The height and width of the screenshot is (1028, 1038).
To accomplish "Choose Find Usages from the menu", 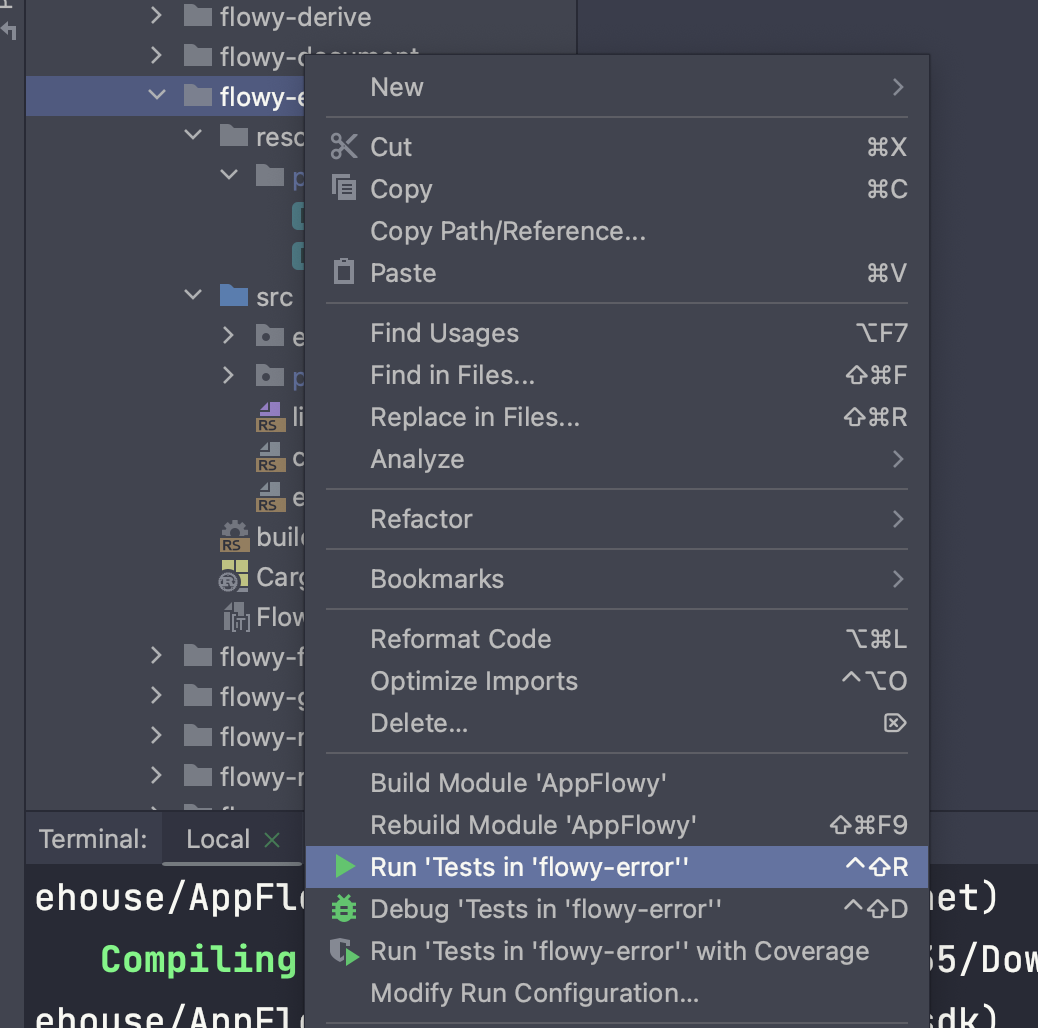I will click(444, 333).
